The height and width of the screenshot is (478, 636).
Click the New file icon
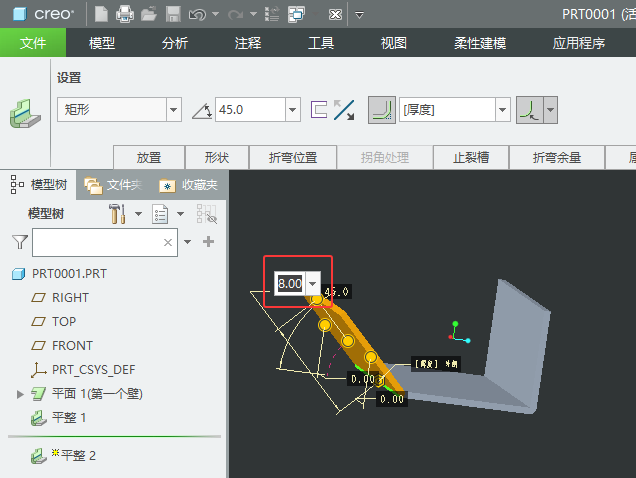pos(101,15)
